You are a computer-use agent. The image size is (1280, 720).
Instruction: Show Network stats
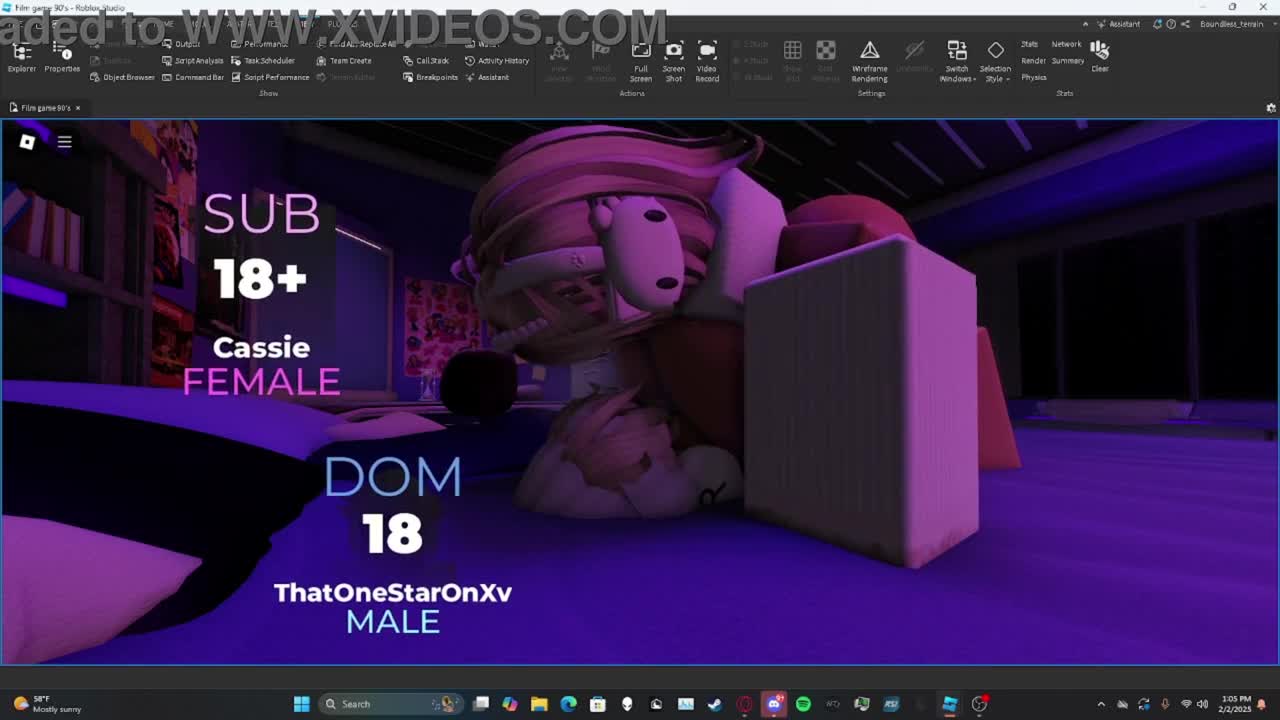point(1066,44)
